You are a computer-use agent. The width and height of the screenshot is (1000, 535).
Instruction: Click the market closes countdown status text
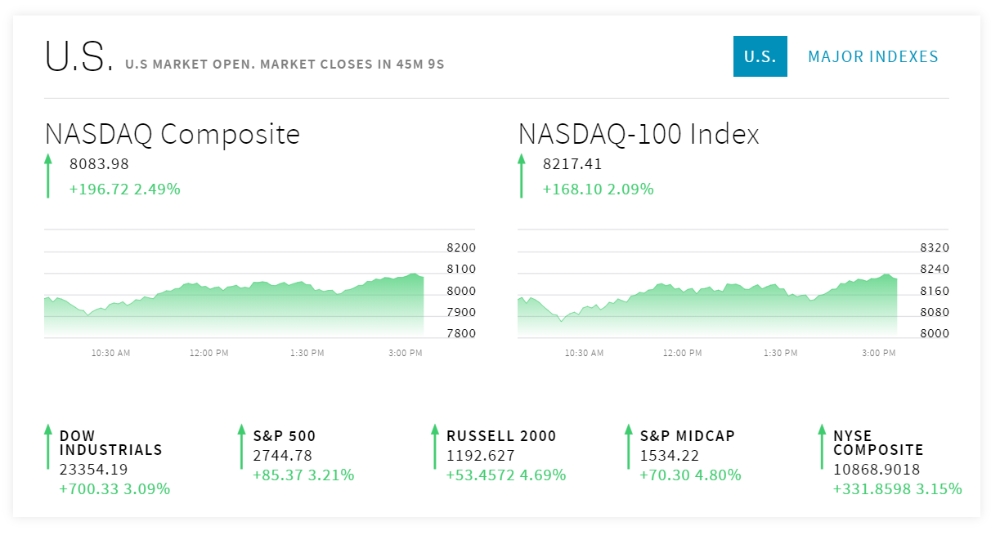tap(285, 64)
